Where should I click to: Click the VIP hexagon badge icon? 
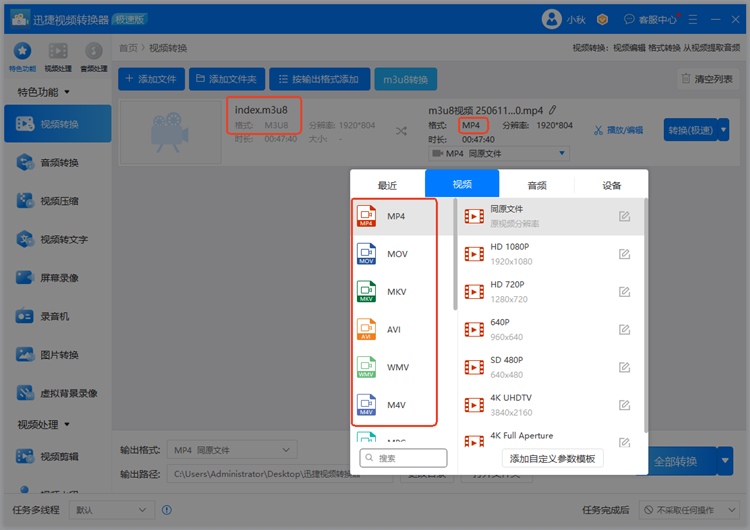pyautogui.click(x=602, y=19)
